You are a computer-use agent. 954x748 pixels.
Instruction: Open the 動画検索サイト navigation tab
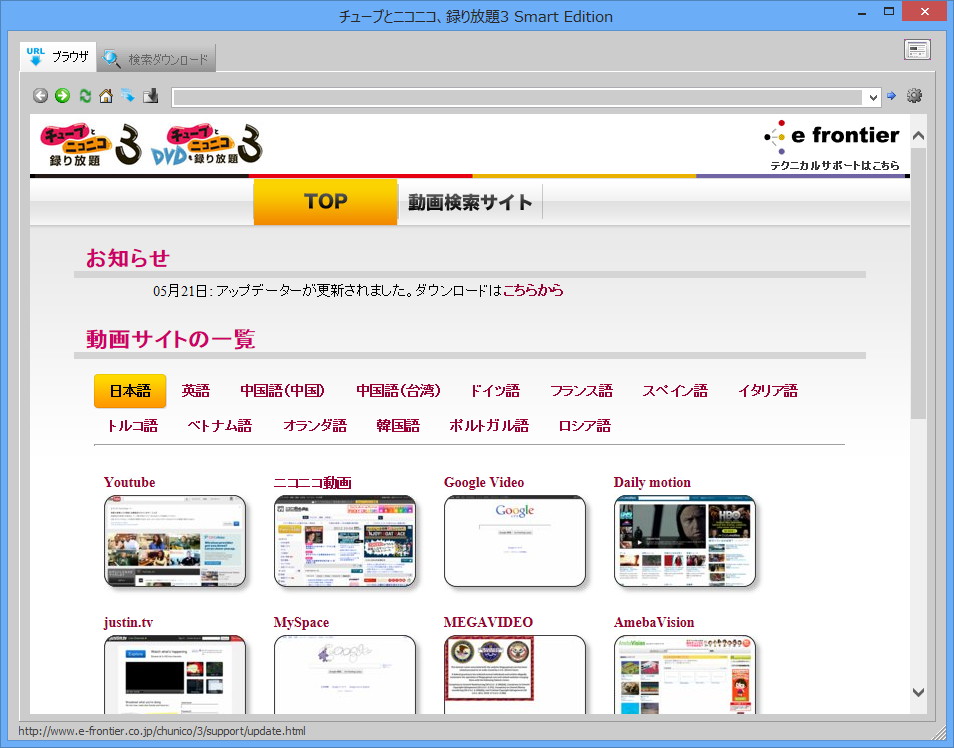(470, 202)
